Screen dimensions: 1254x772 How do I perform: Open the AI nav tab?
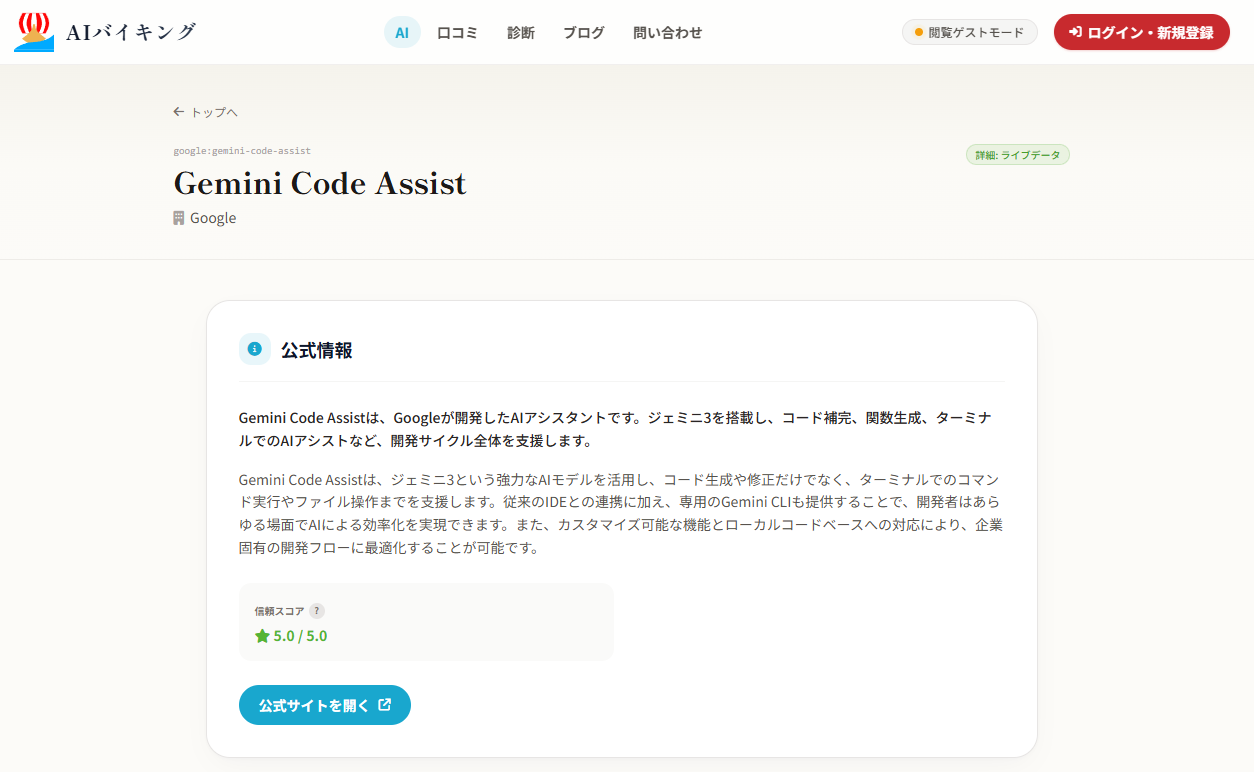[x=402, y=32]
